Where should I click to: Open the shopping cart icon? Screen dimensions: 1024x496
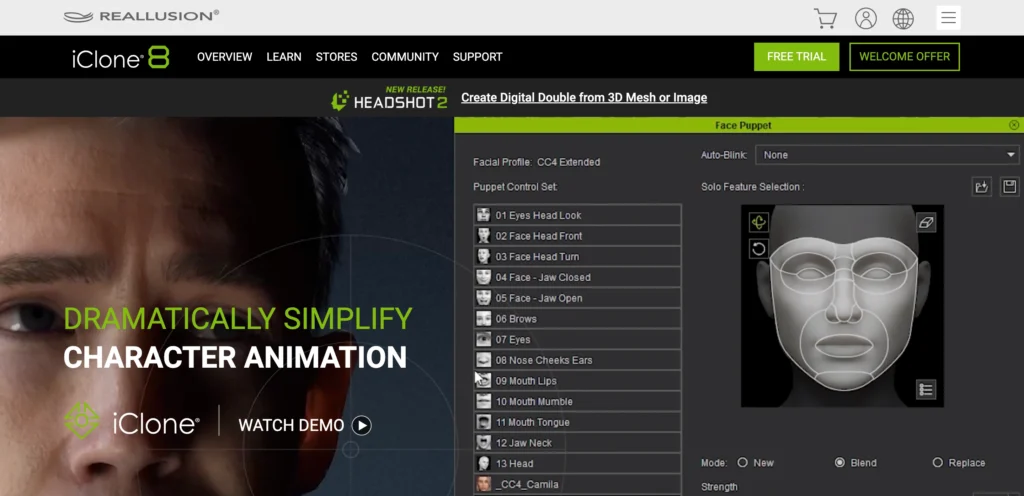(x=825, y=18)
